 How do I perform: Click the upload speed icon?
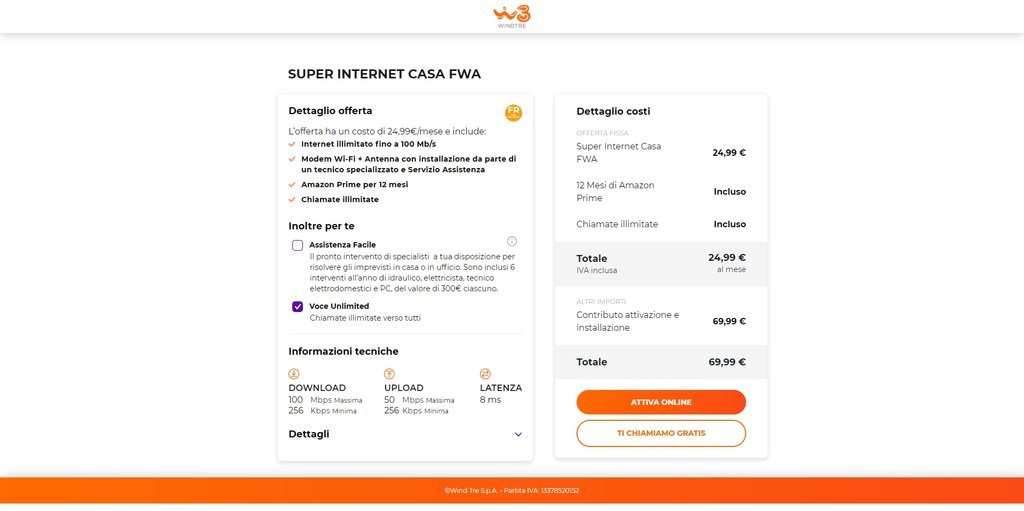click(389, 374)
